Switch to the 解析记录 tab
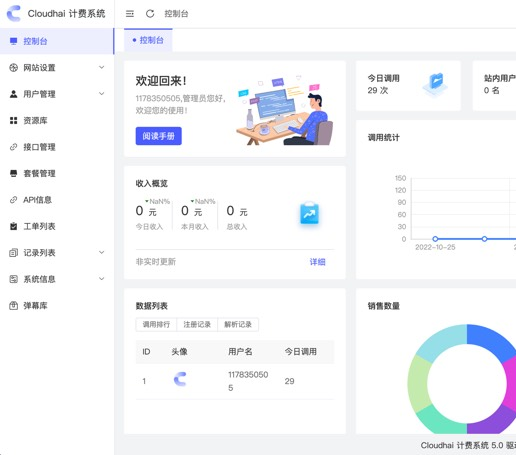Screen dimensions: 516x455 pyautogui.click(x=238, y=324)
